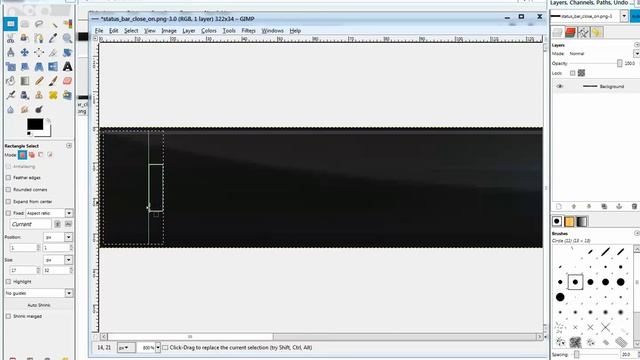Delete layer with the trash icon
The width and height of the screenshot is (640, 360).
[634, 207]
